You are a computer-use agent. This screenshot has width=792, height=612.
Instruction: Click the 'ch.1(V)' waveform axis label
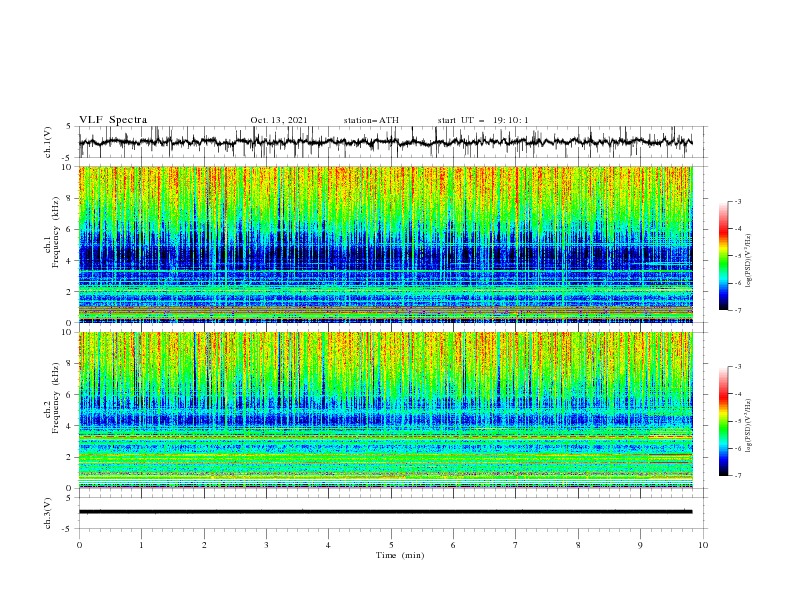(x=48, y=142)
